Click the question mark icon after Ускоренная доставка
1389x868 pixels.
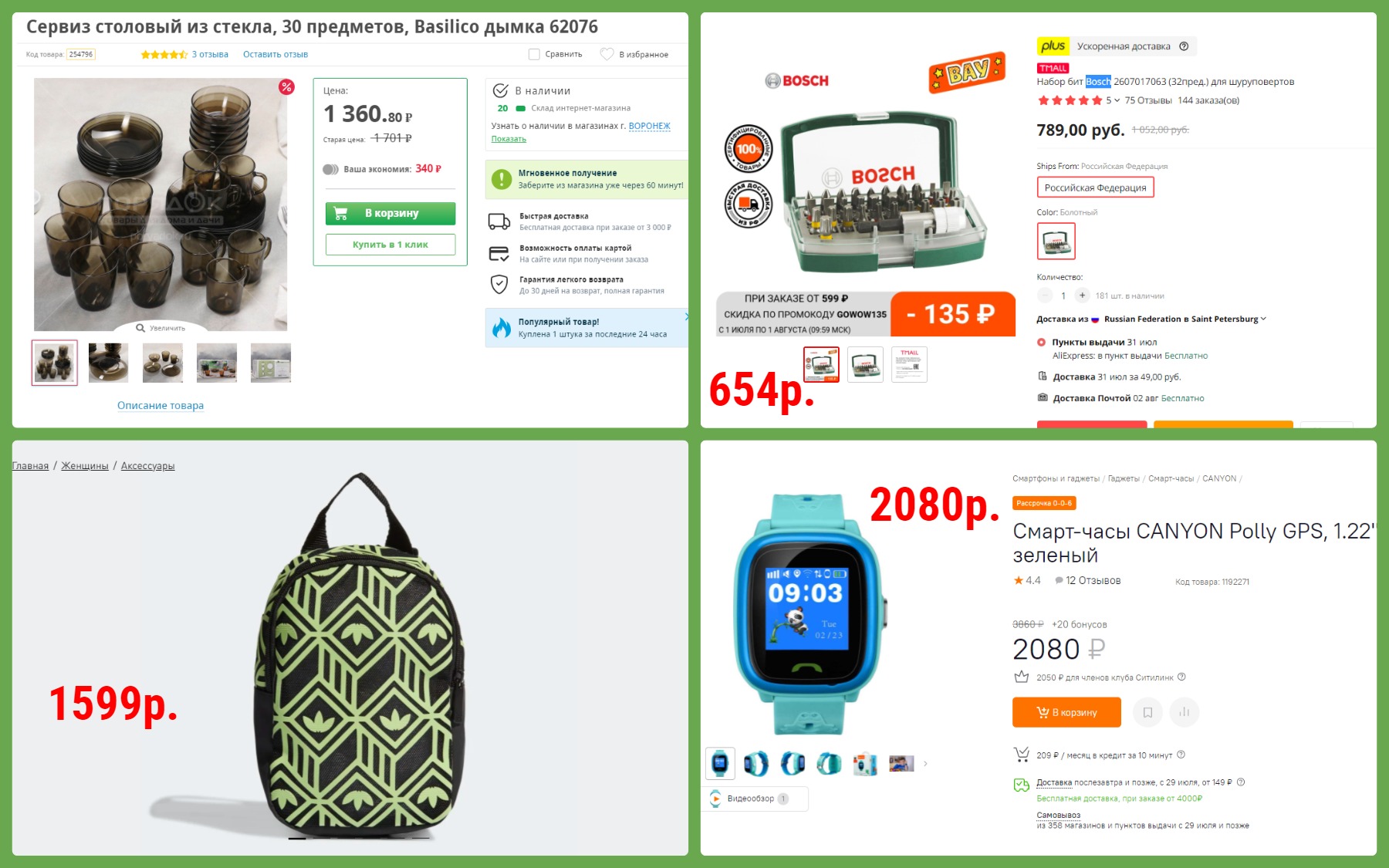tap(1184, 46)
